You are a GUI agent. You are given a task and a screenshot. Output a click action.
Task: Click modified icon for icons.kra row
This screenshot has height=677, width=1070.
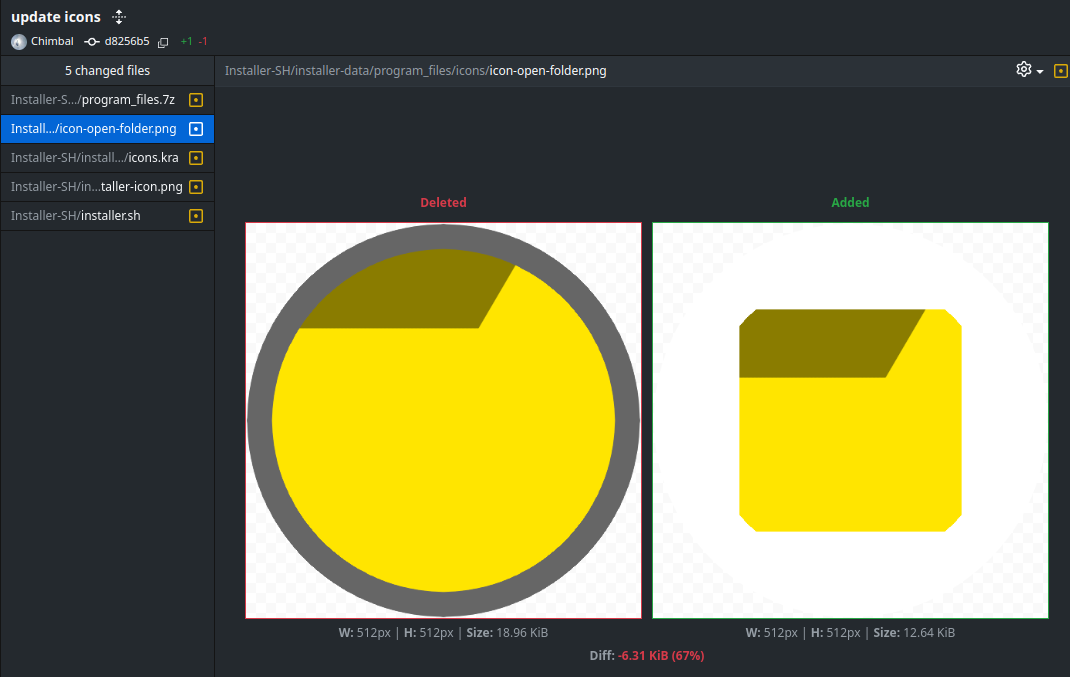196,158
